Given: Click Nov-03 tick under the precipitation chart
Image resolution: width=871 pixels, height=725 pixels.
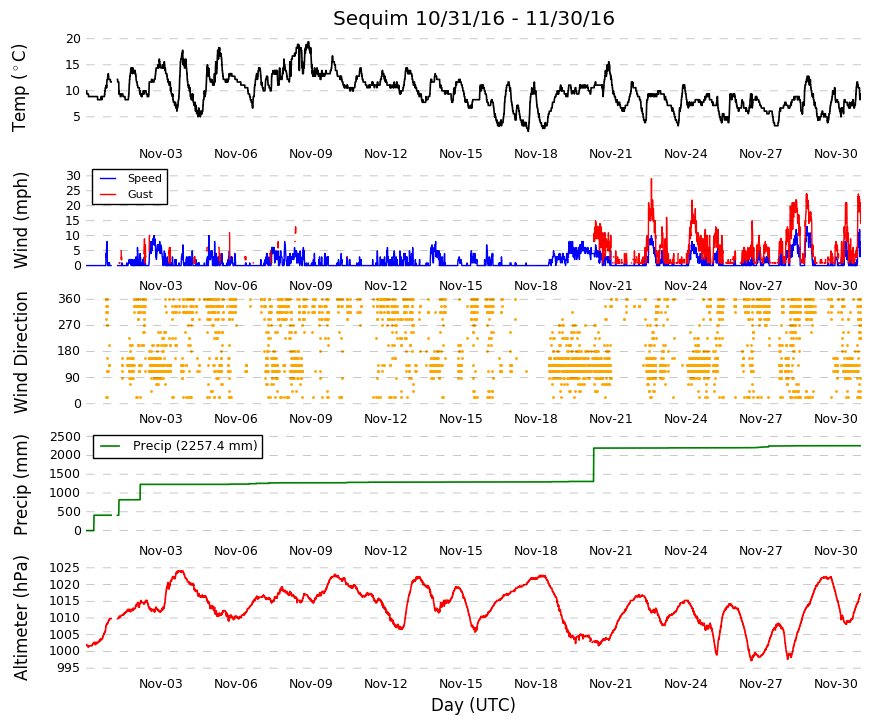Looking at the screenshot, I should (161, 551).
